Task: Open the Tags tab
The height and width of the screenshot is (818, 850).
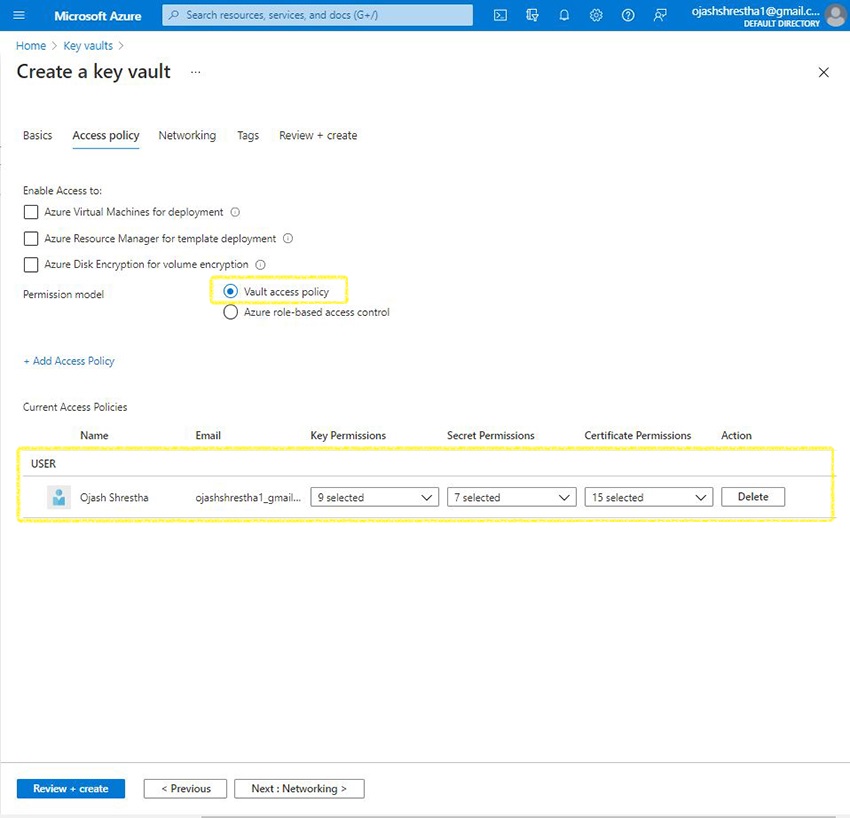Action: (x=248, y=136)
